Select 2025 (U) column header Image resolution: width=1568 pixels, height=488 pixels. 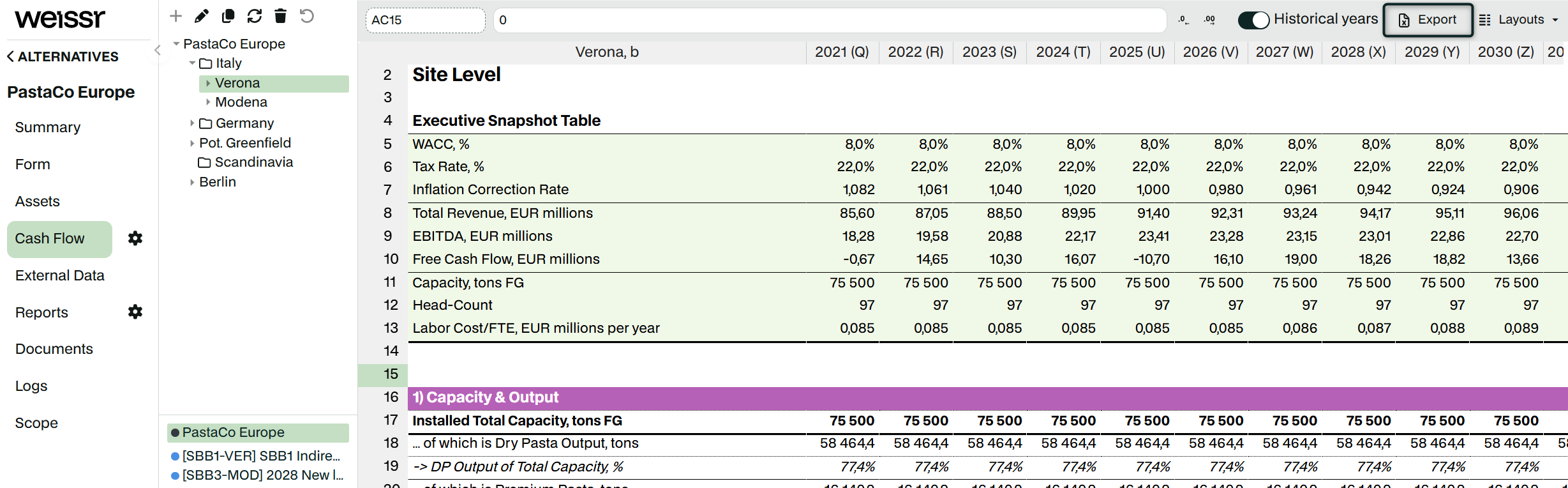[1137, 52]
